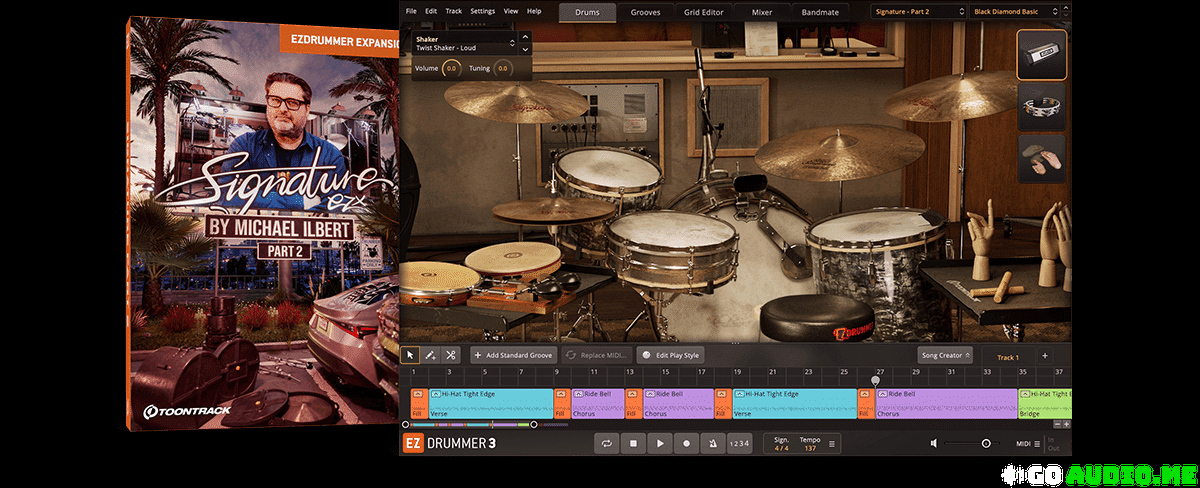This screenshot has width=1200, height=488.
Task: Click the record button
Action: pyautogui.click(x=686, y=443)
